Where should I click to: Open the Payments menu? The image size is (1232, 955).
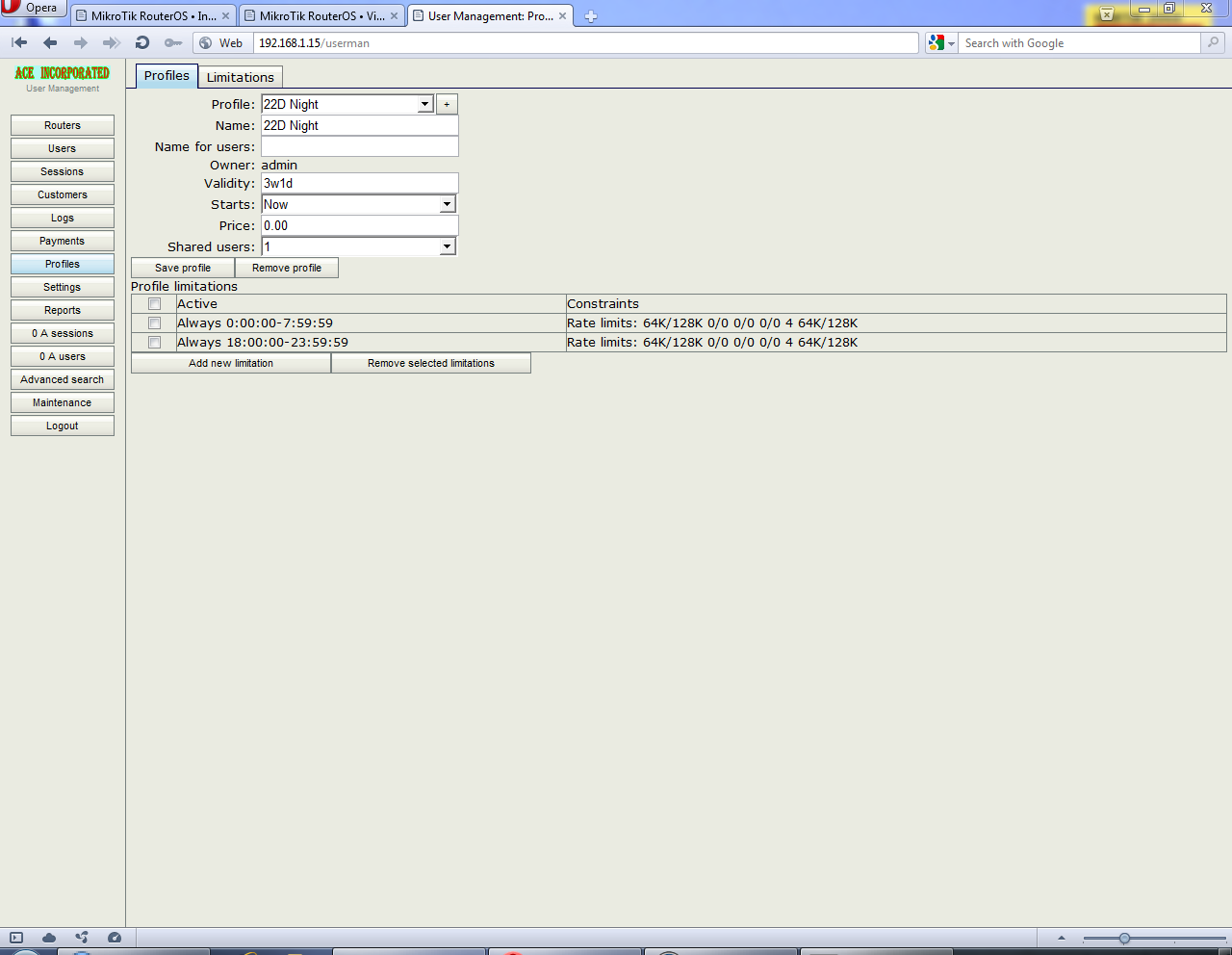[x=63, y=241]
